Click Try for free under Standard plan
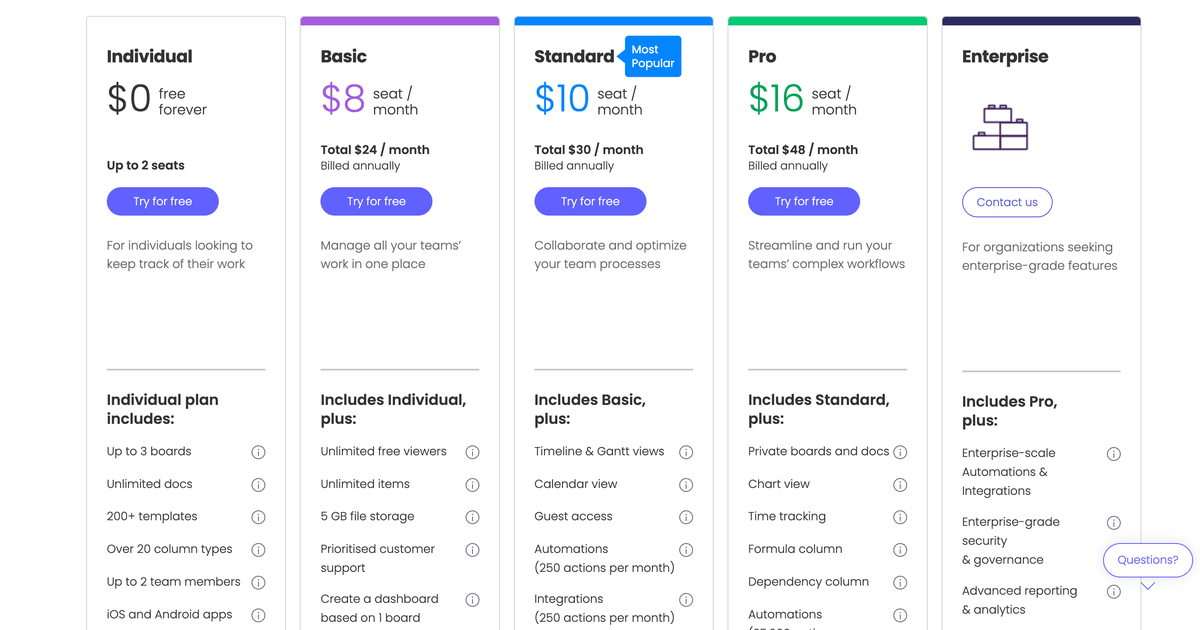 (x=590, y=202)
